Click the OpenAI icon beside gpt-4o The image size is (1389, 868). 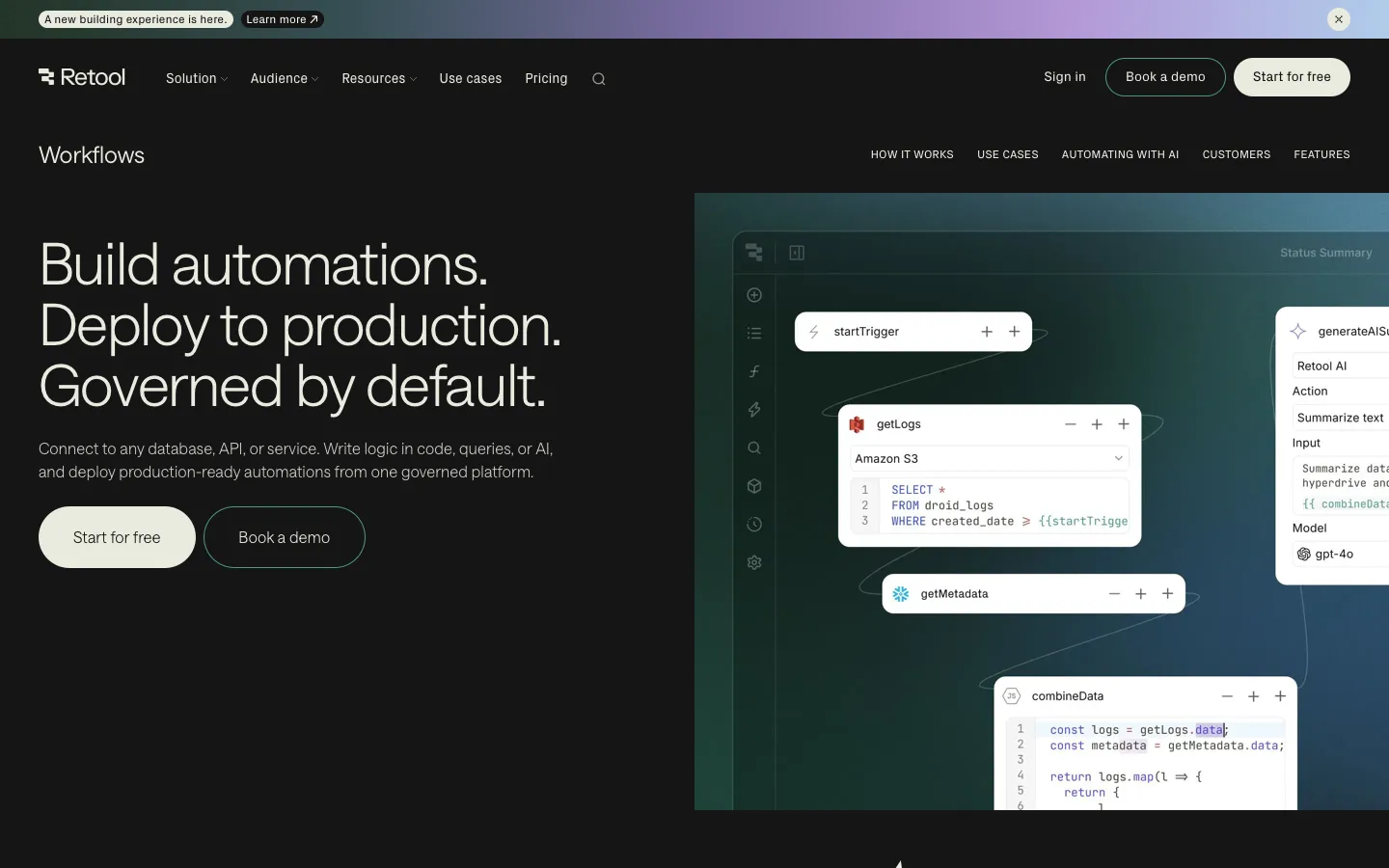(1304, 555)
